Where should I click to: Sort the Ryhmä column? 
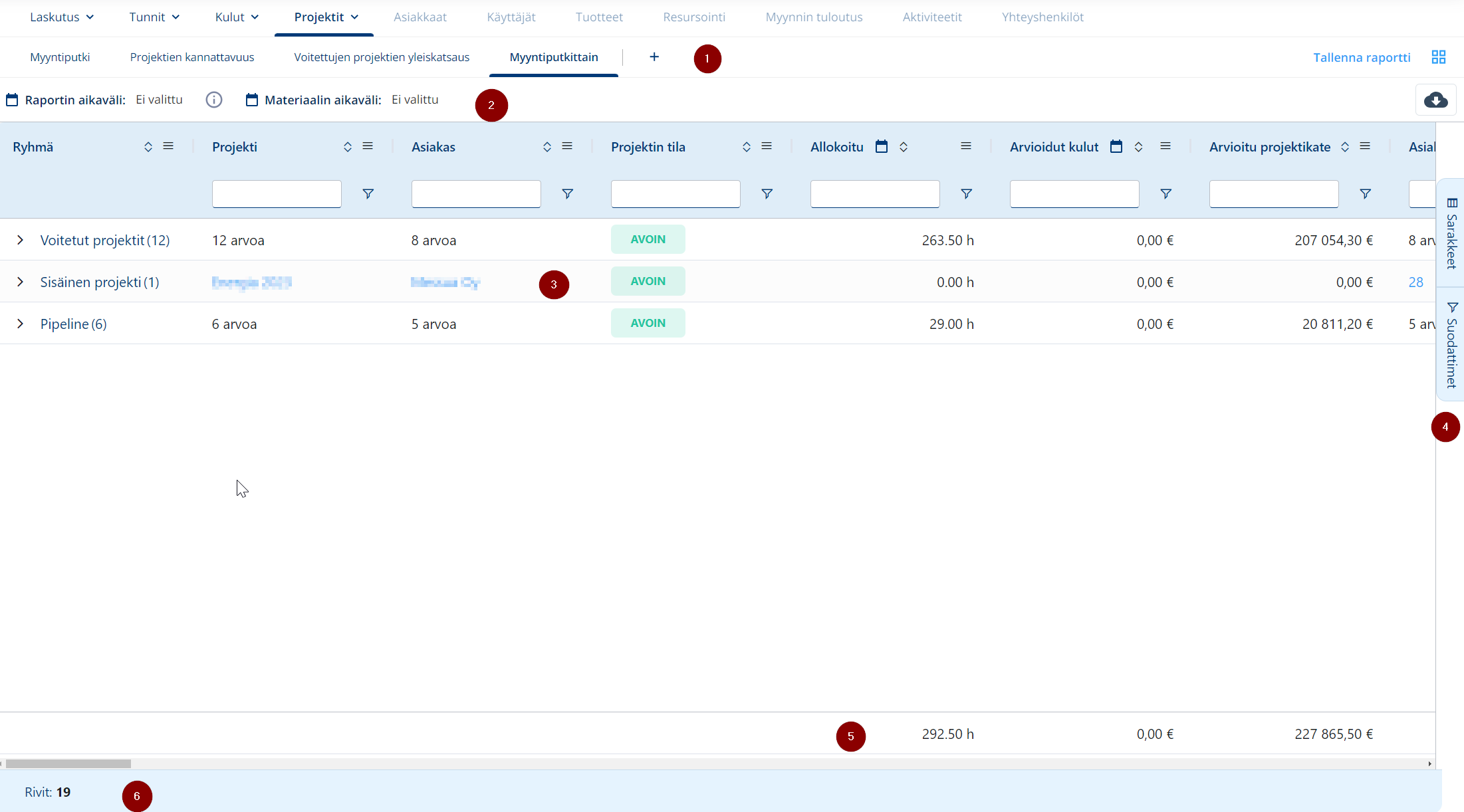tap(148, 147)
